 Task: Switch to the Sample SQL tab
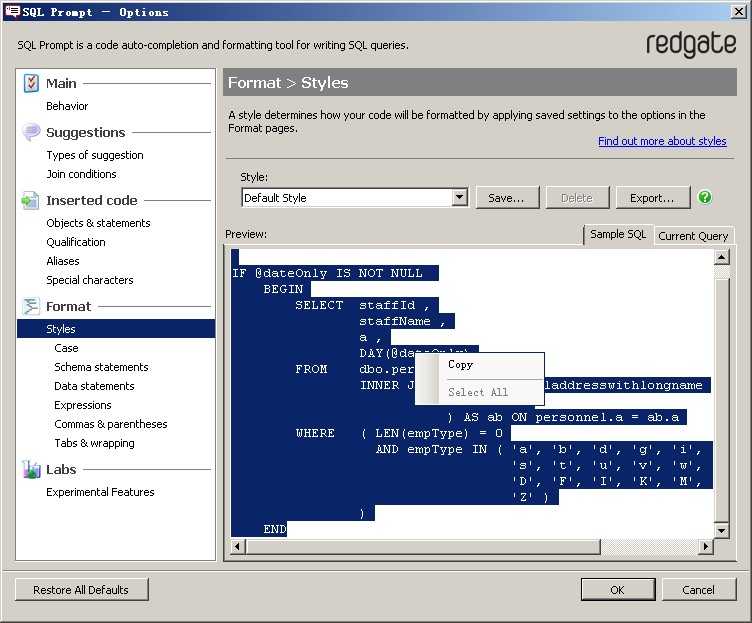pyautogui.click(x=618, y=235)
